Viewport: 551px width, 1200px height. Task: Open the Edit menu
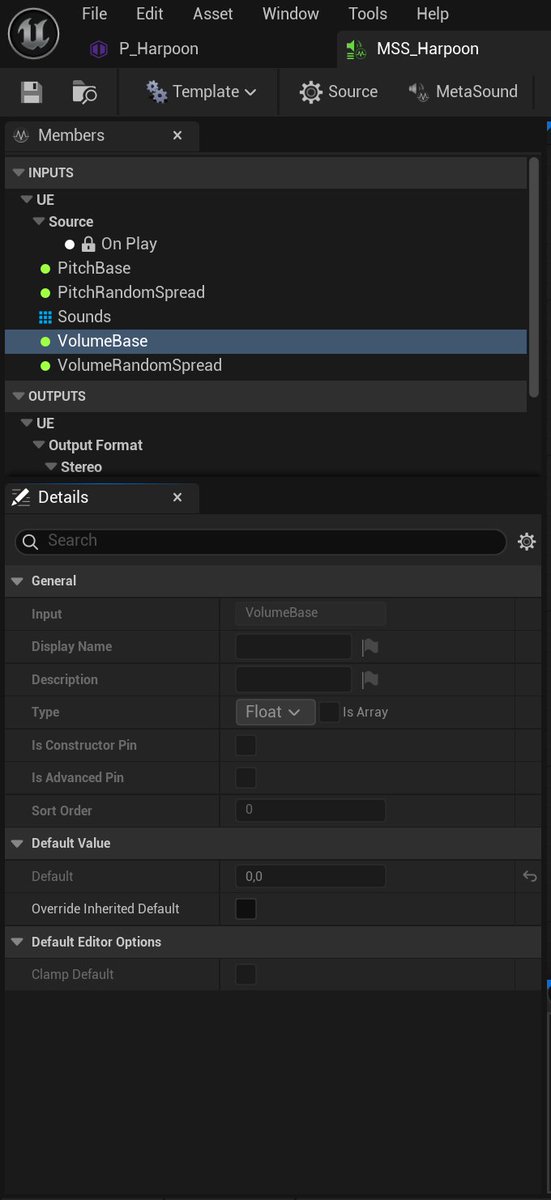pyautogui.click(x=150, y=14)
